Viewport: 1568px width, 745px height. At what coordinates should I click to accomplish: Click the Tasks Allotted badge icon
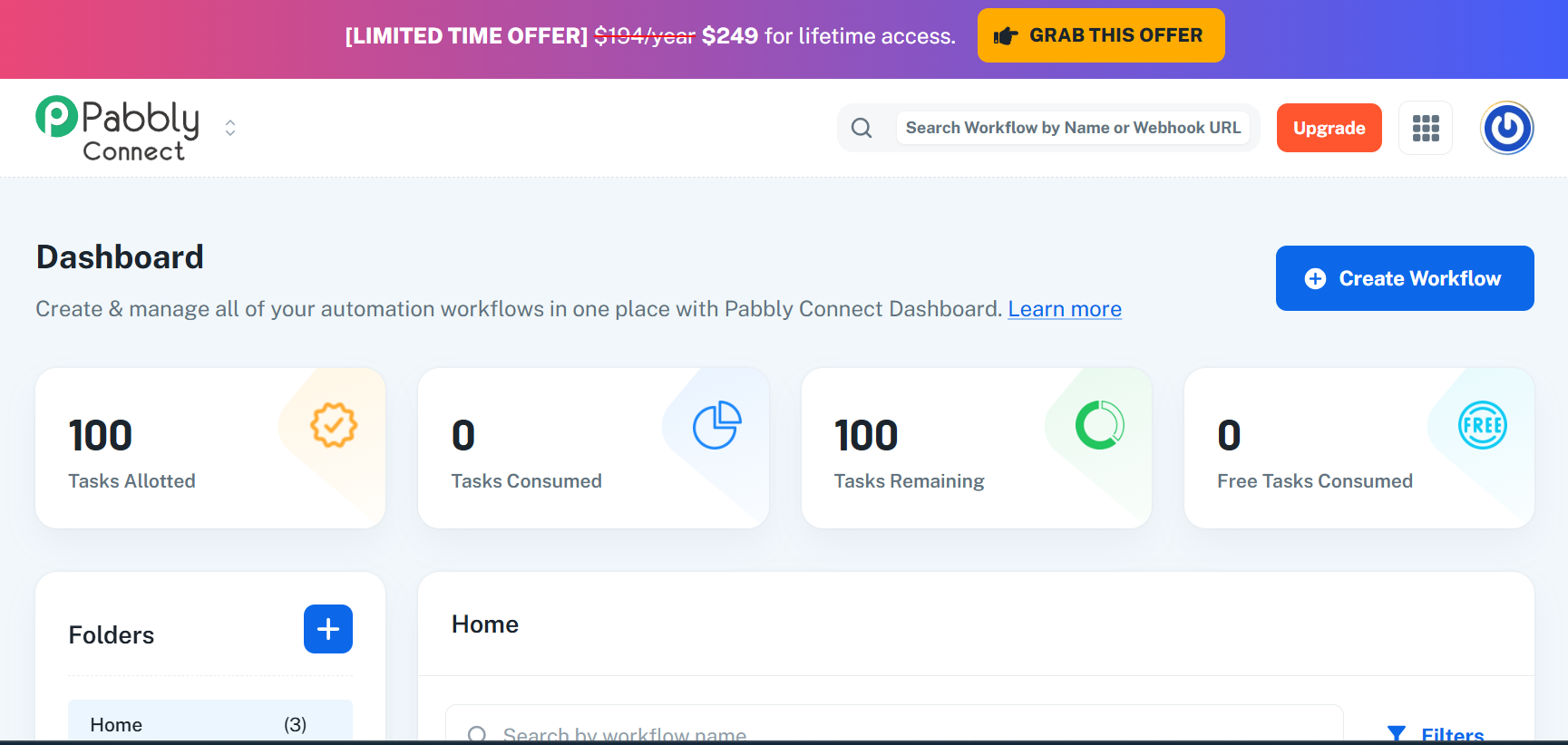click(x=334, y=425)
